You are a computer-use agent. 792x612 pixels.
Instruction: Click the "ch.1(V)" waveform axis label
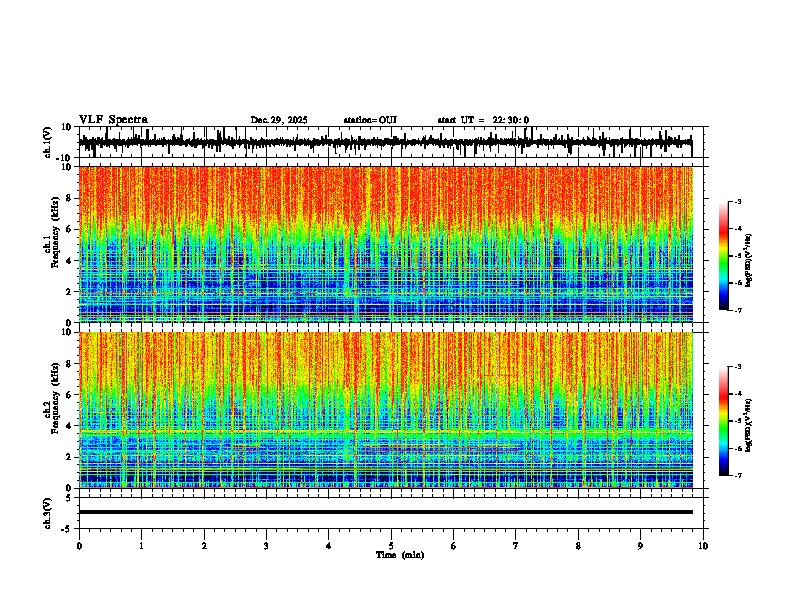(48, 142)
